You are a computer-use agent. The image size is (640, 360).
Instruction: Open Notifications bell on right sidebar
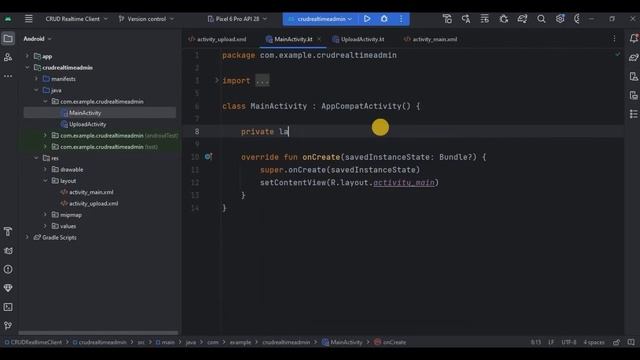click(x=634, y=38)
